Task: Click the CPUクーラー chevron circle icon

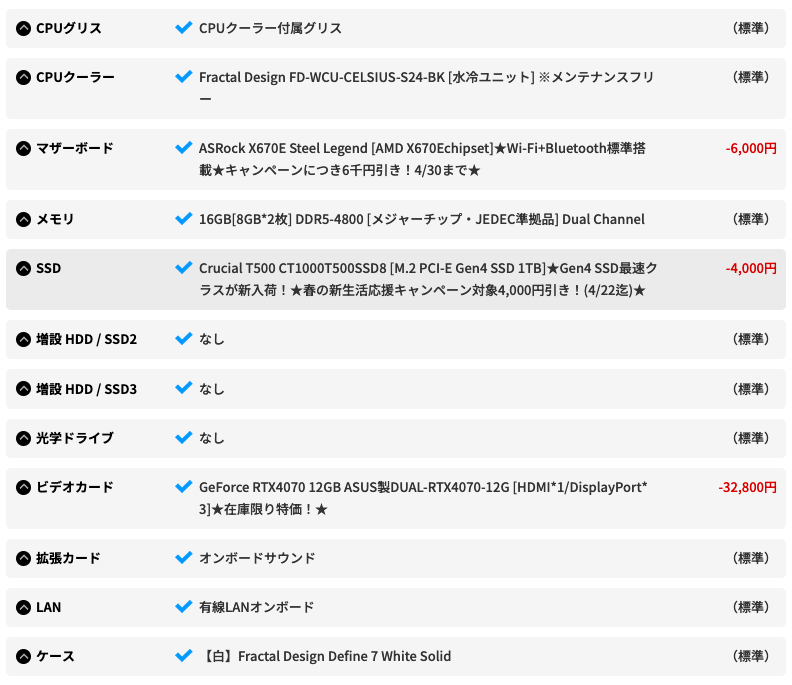Action: pos(23,77)
